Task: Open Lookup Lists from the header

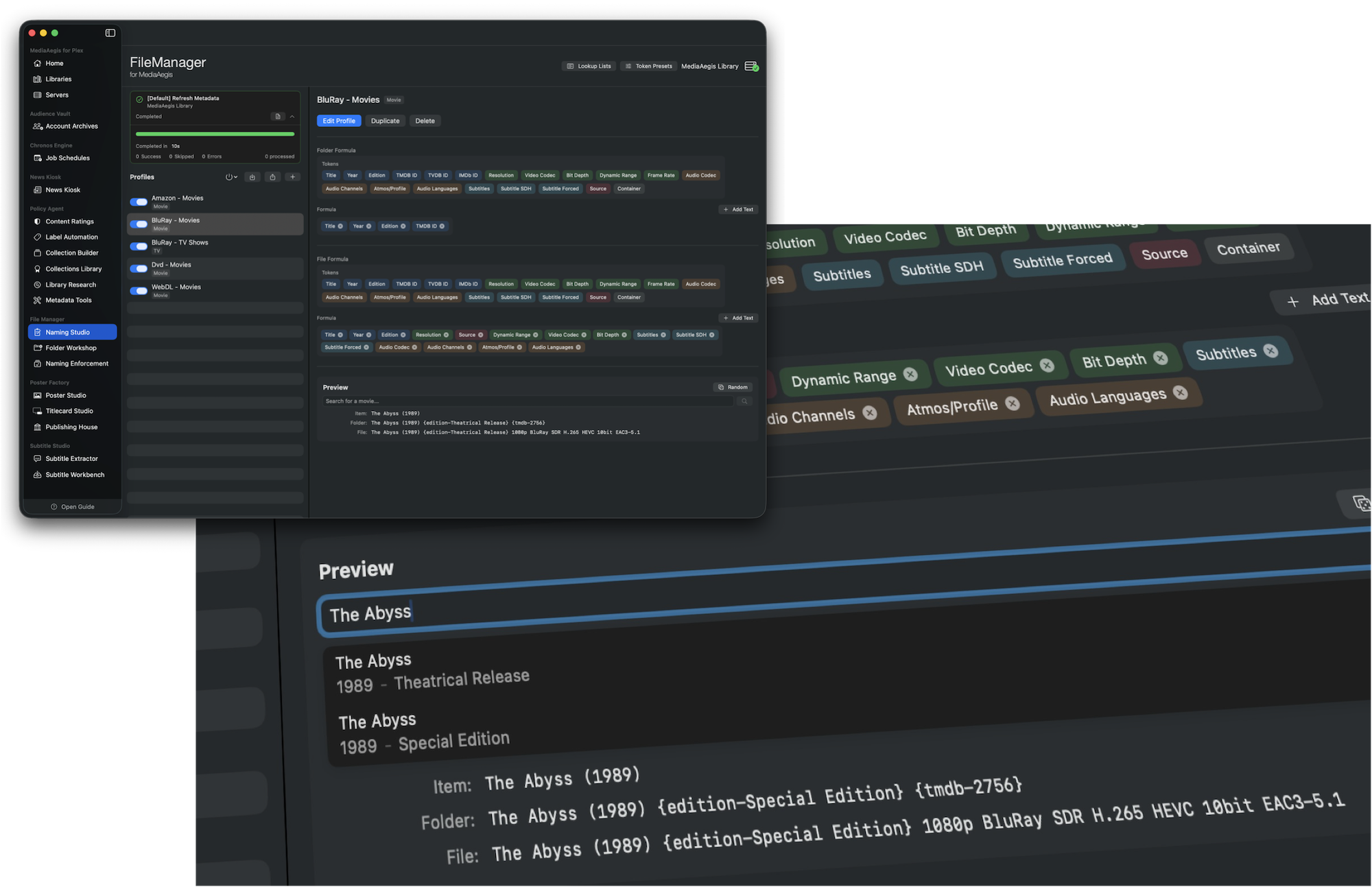Action: click(589, 67)
